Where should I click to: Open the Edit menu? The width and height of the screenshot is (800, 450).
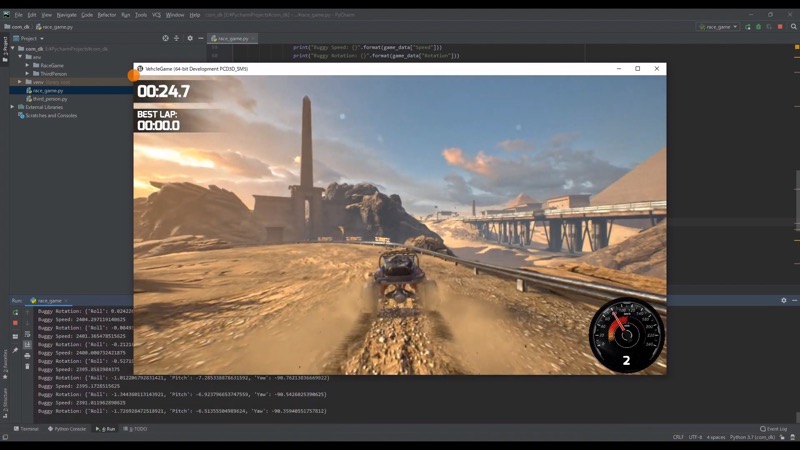tap(32, 15)
